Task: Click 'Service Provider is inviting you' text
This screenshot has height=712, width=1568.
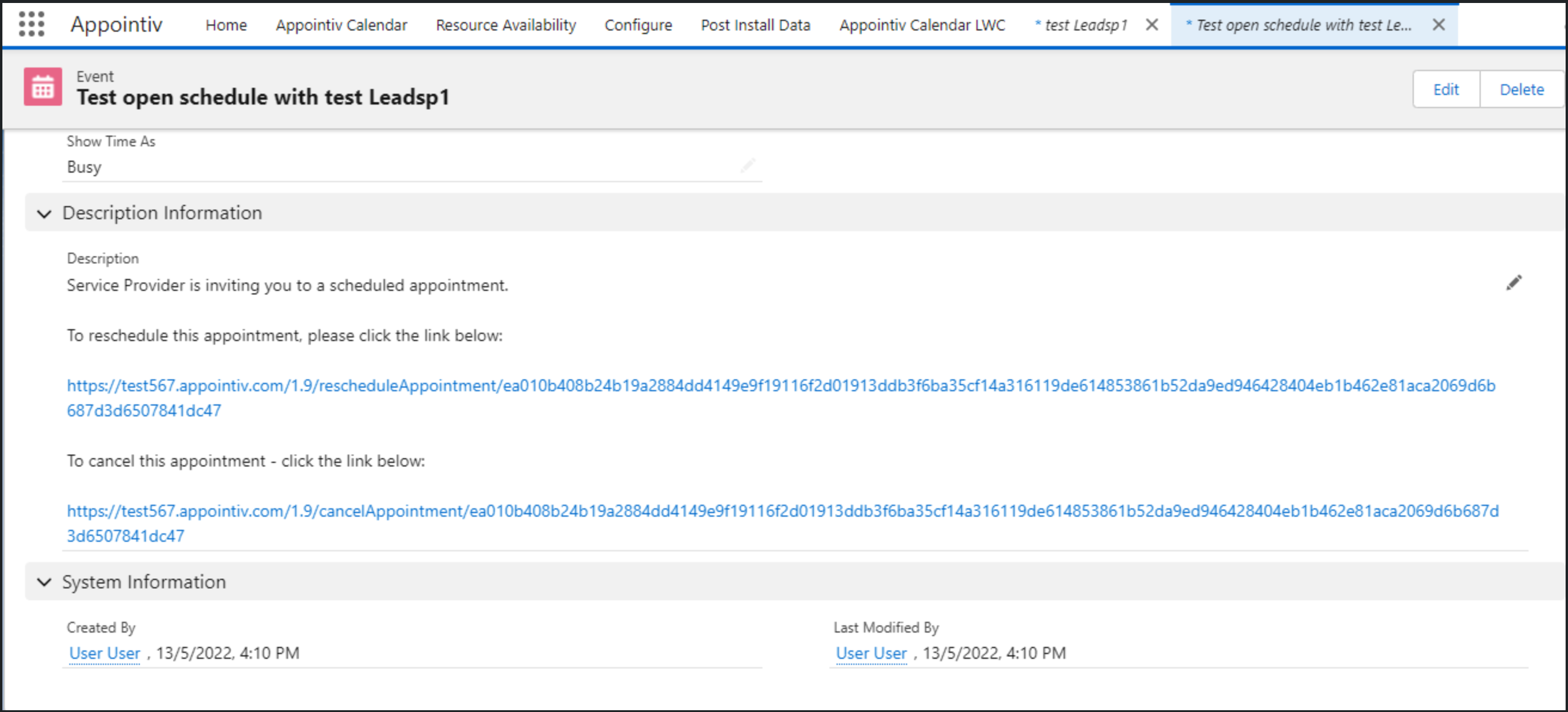Action: 287,286
